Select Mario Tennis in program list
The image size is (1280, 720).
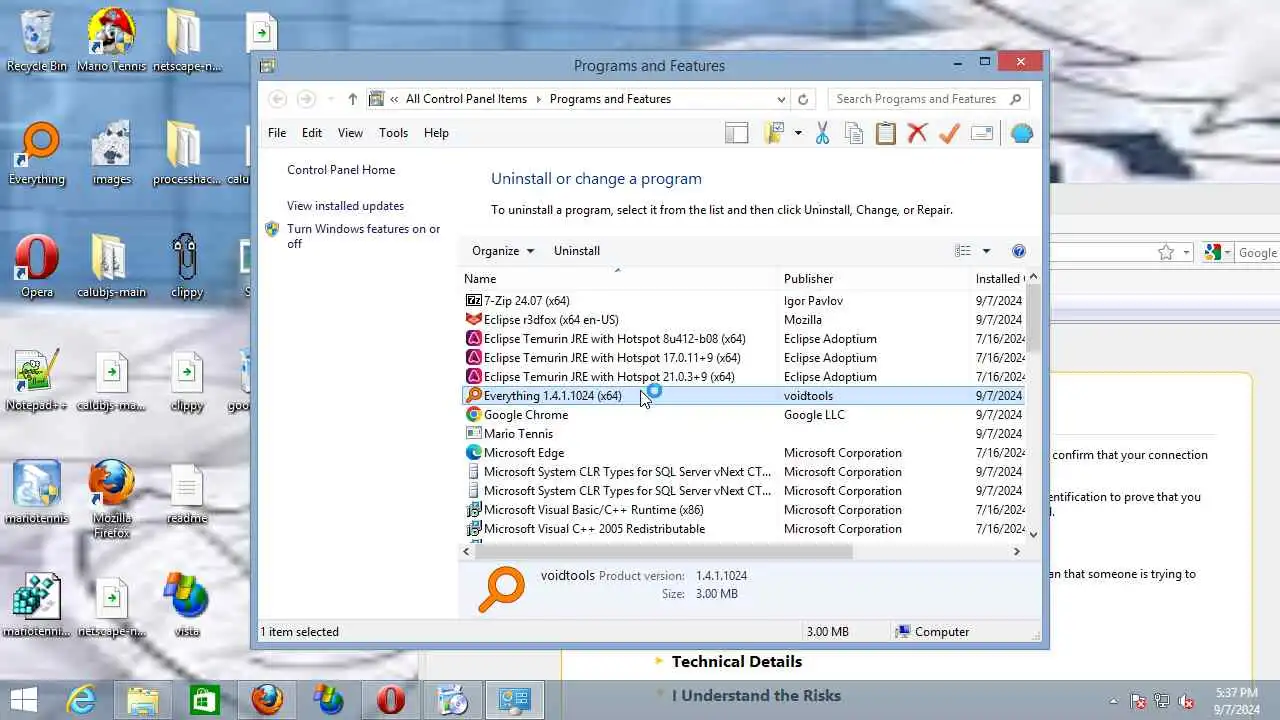click(x=743, y=434)
